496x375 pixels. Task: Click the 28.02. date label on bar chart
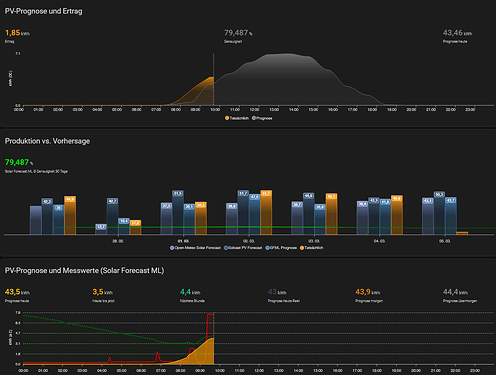tap(118, 241)
